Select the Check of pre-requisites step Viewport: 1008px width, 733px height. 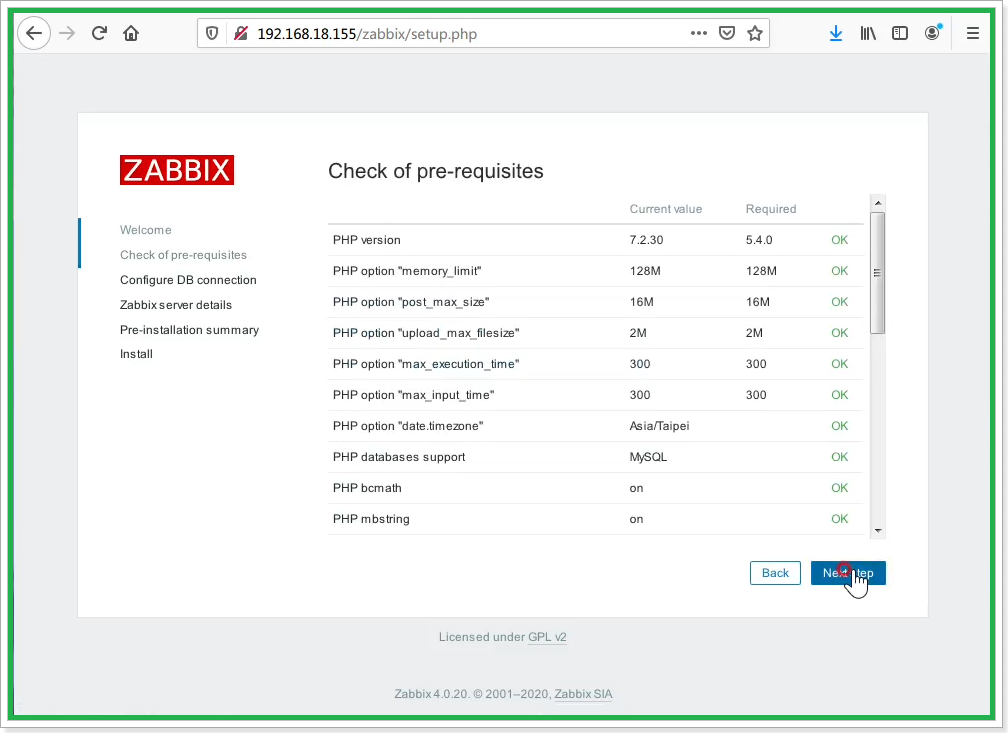(183, 255)
